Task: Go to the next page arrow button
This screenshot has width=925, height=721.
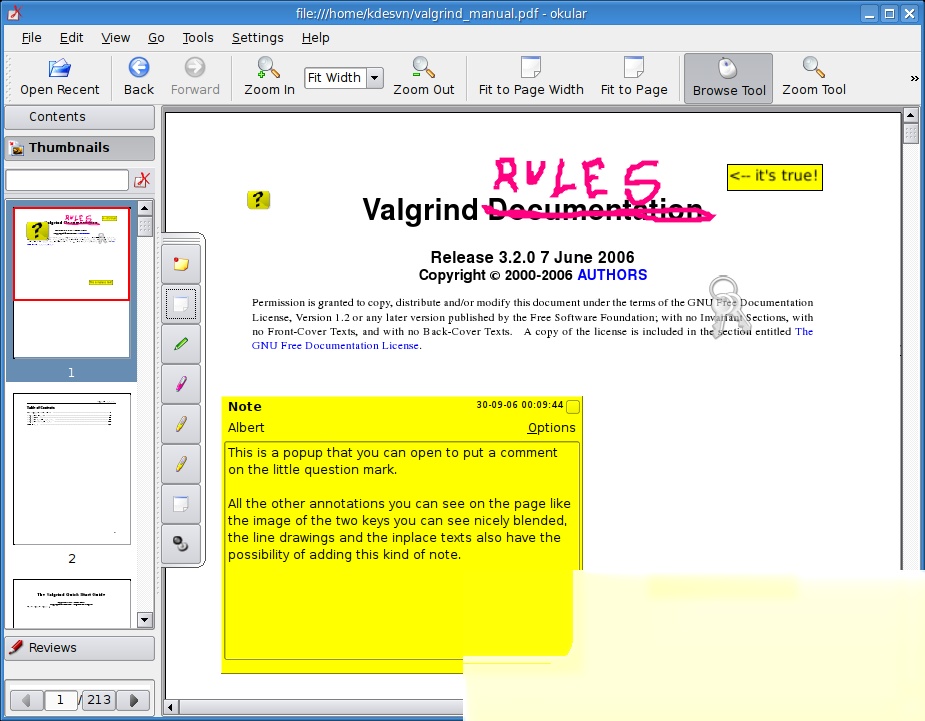Action: click(x=133, y=700)
